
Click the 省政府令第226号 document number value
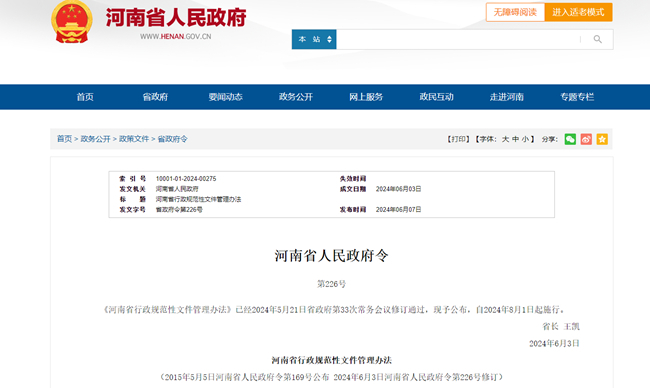click(179, 210)
